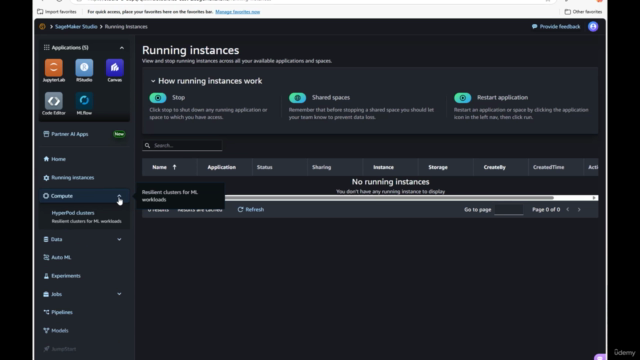Click the search magnifier icon
Screen dimensions: 640x360
[147, 145]
